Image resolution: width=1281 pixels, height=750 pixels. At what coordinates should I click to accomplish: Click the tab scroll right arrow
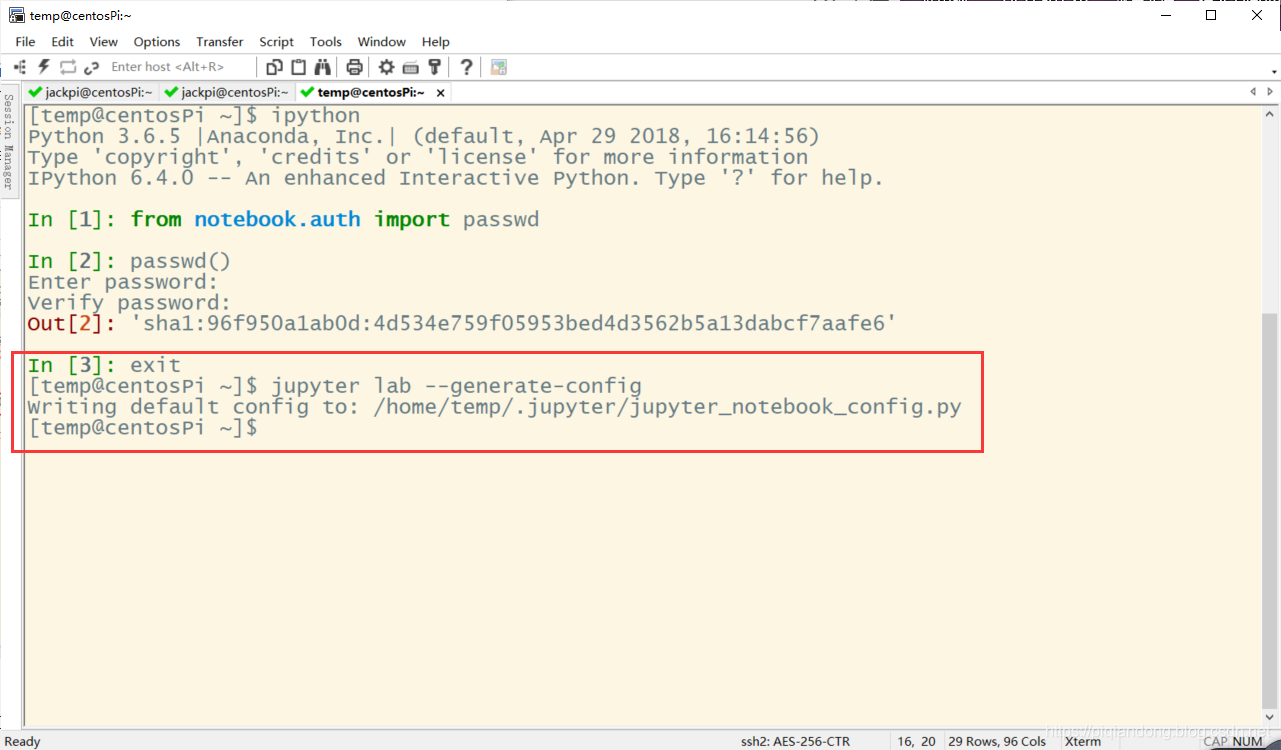[x=1270, y=92]
